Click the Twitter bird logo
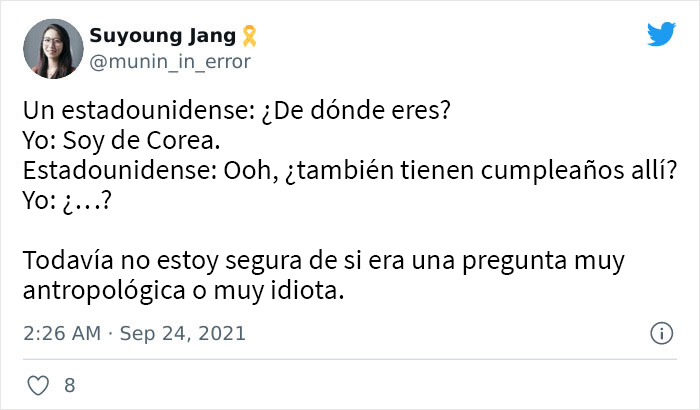This screenshot has width=700, height=410. click(x=661, y=35)
